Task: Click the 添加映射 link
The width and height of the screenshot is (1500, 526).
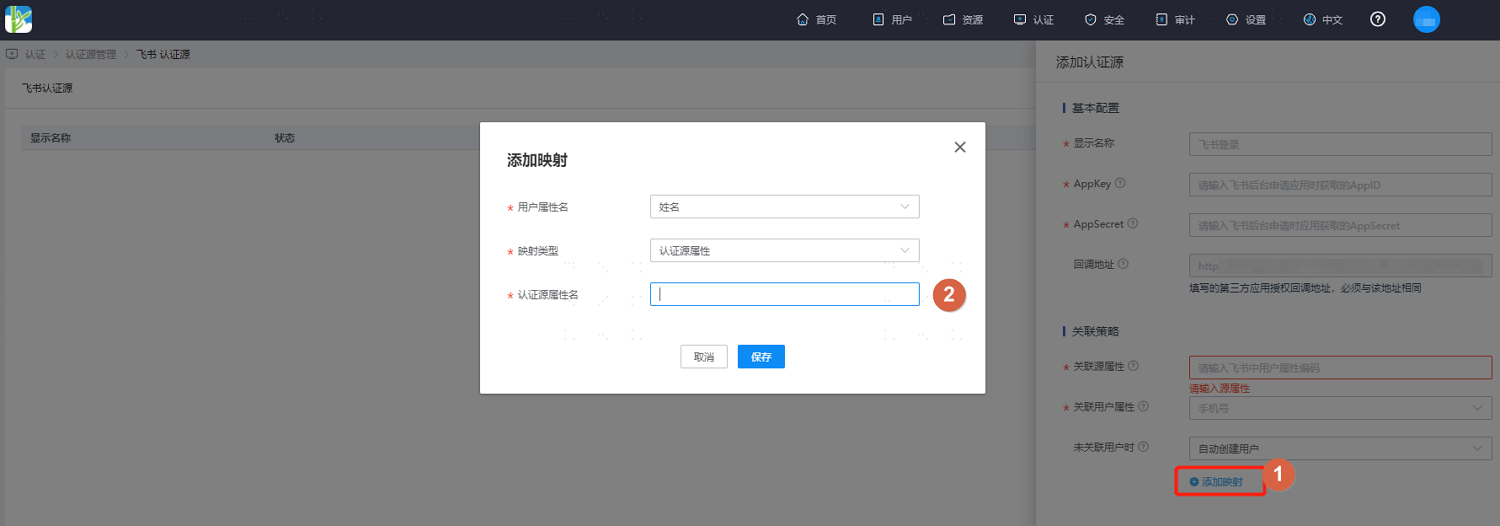Action: [x=1216, y=482]
